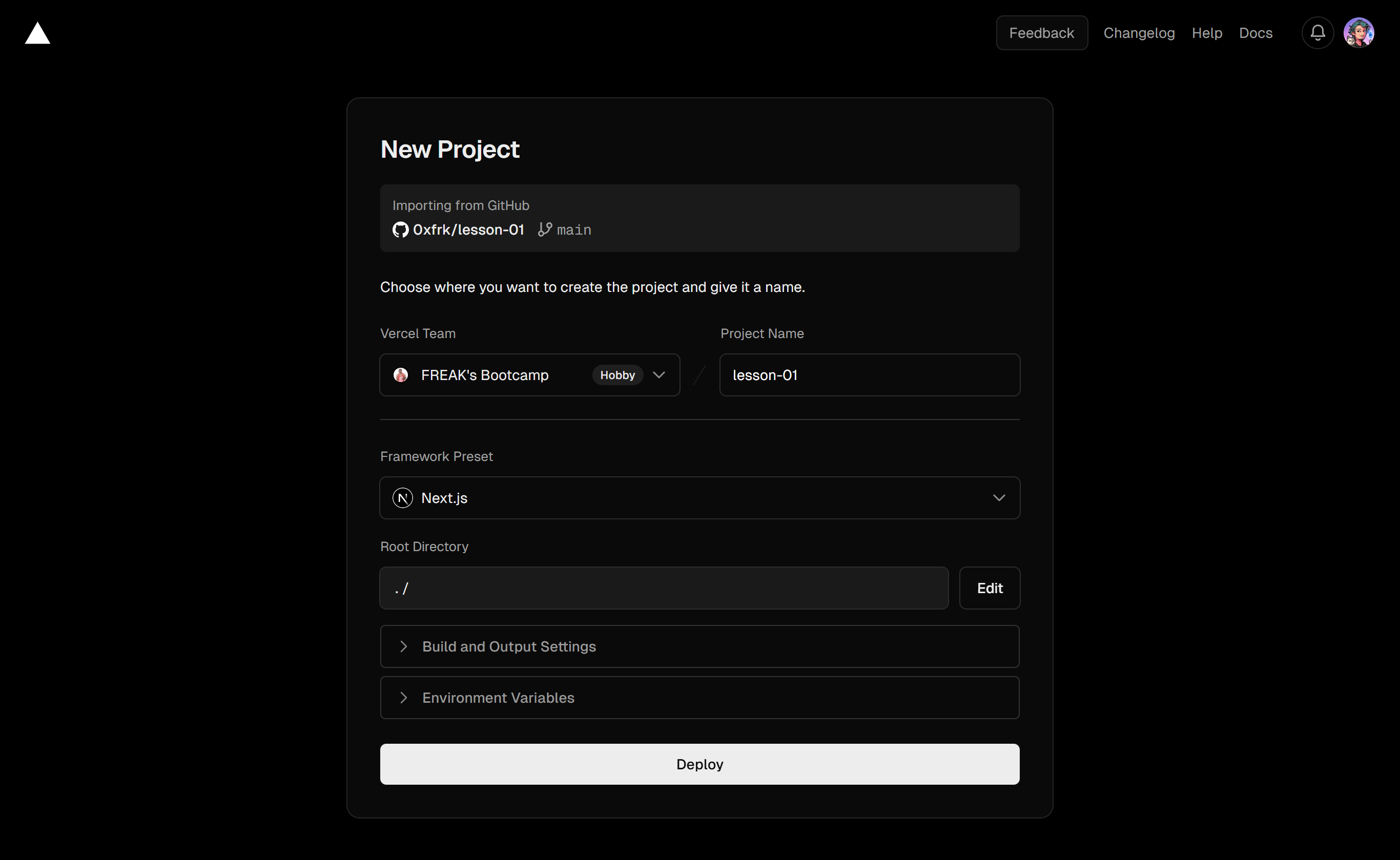Open the Help link
The image size is (1400, 860).
click(1207, 33)
